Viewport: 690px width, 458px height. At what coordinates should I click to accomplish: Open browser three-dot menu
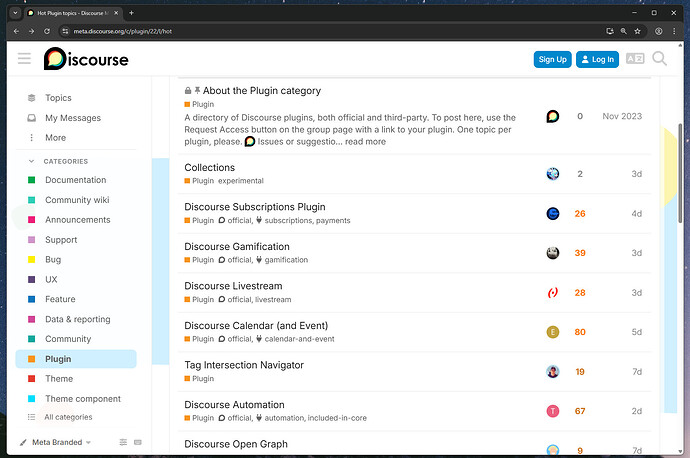click(674, 31)
